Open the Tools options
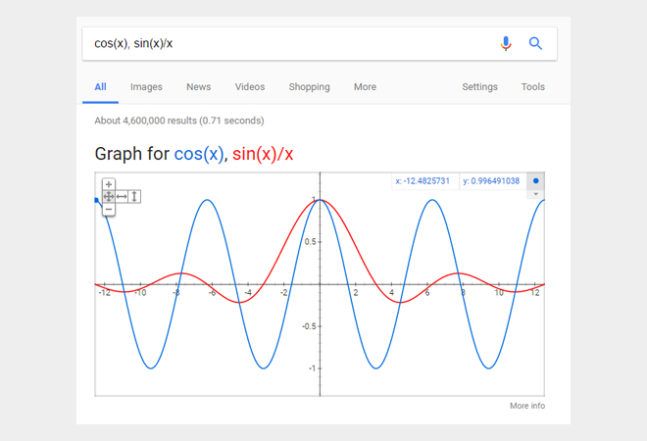 (x=533, y=87)
